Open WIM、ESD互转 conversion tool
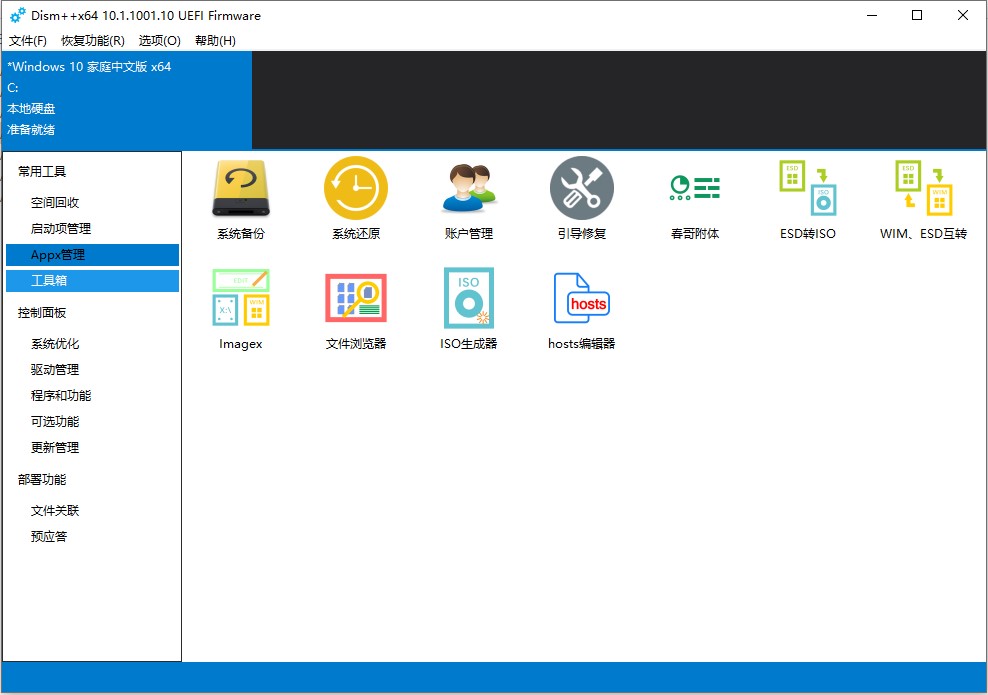988x695 pixels. (x=921, y=197)
